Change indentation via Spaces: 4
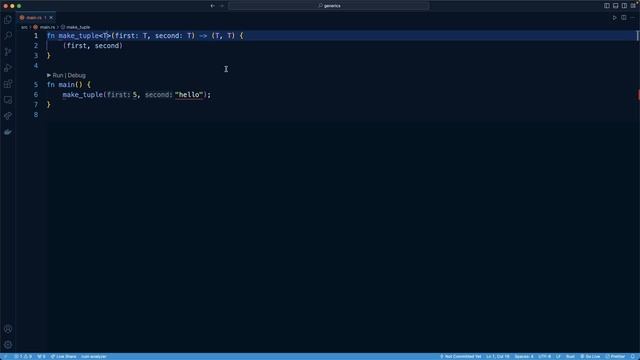The image size is (640, 360). point(524,357)
